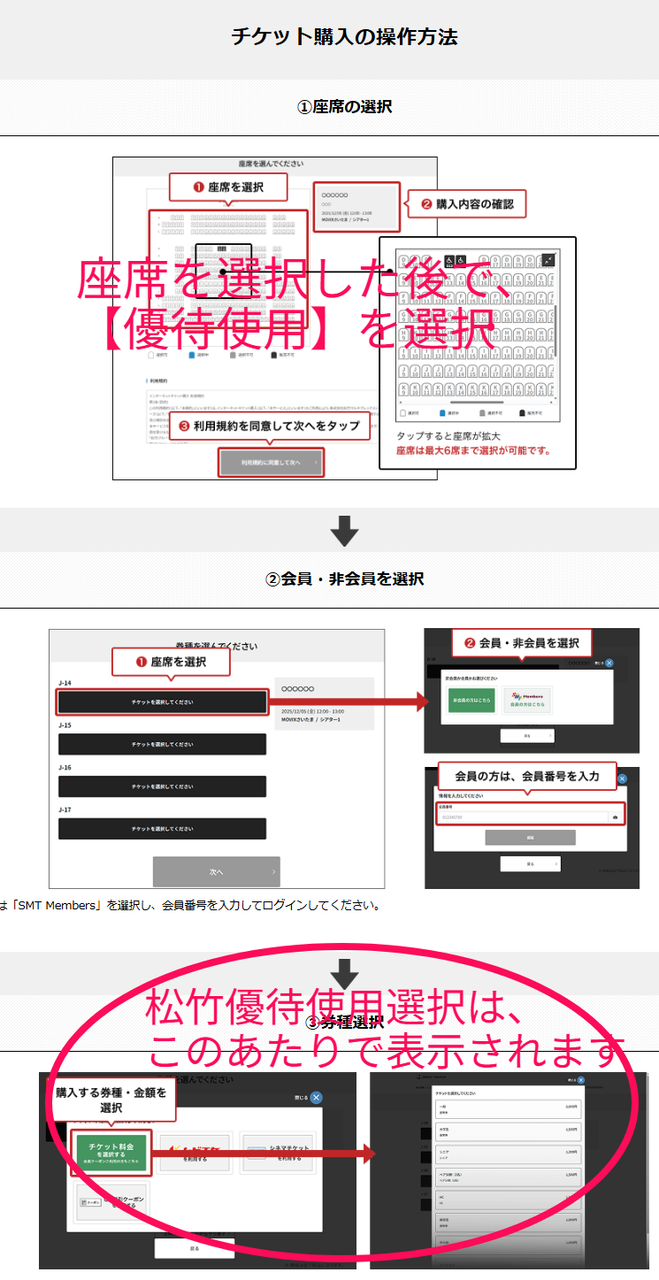Select the green チケット料金 button

(109, 1151)
